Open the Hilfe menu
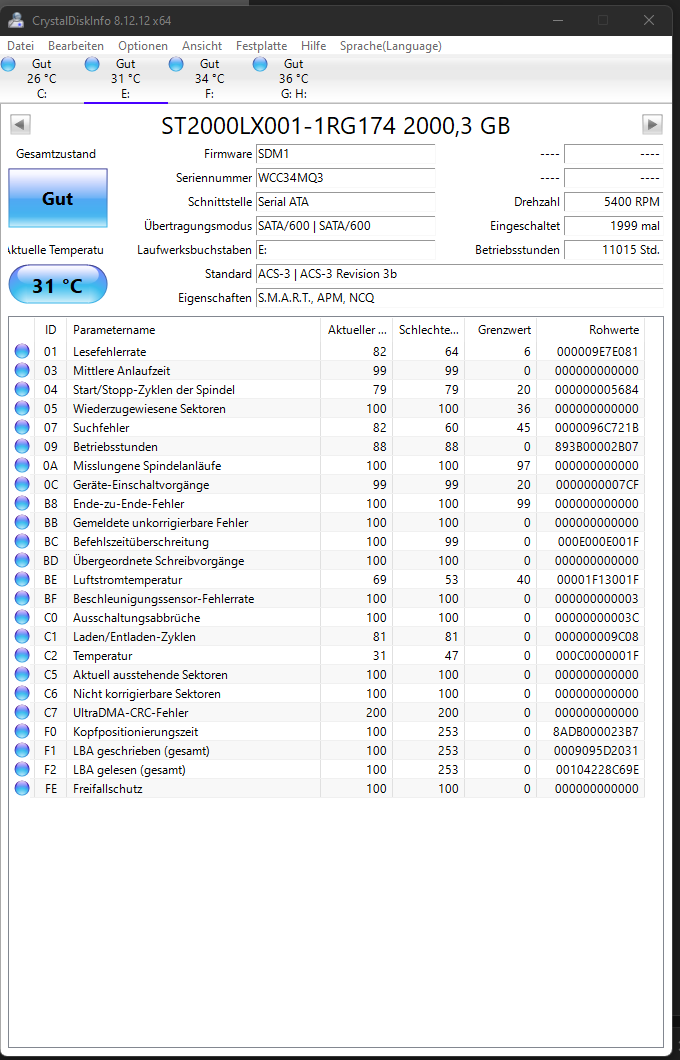 tap(314, 46)
